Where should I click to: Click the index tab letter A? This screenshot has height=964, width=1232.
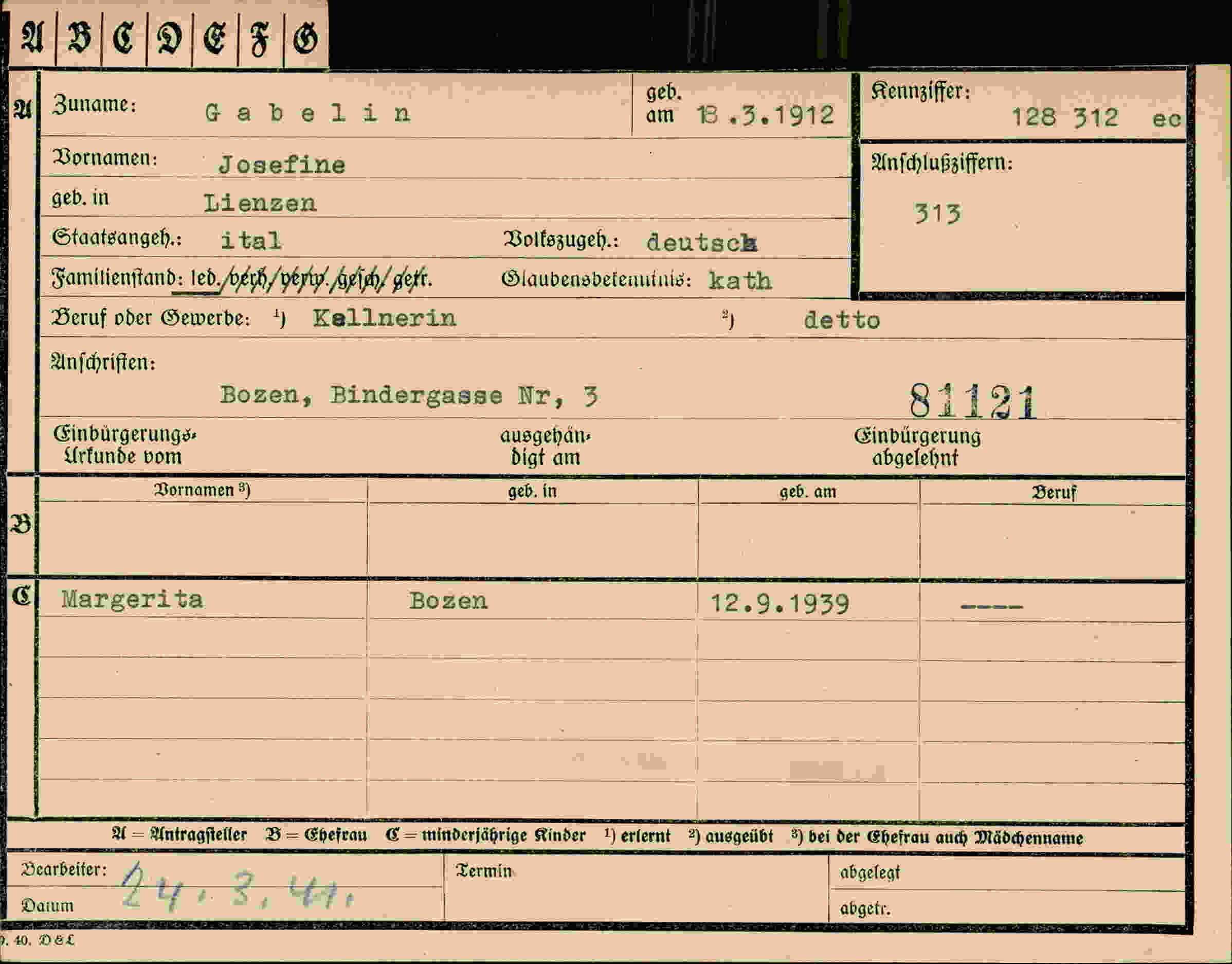32,38
